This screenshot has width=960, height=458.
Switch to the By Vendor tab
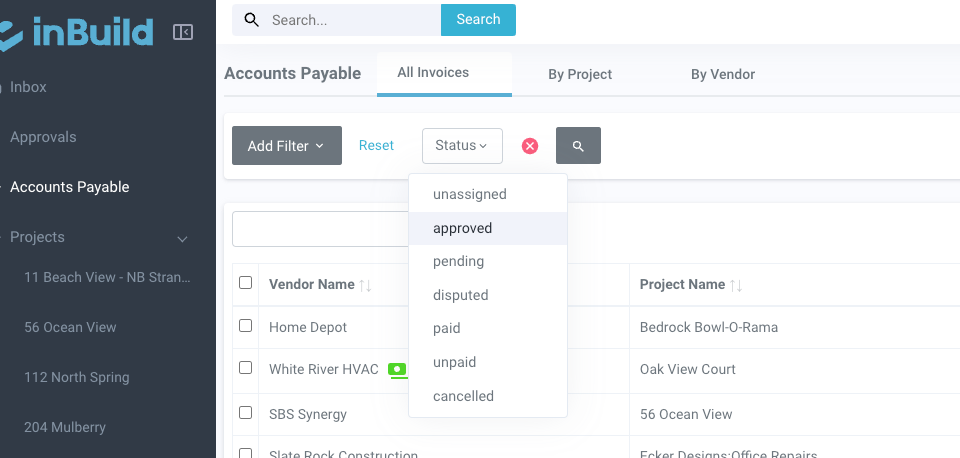point(723,74)
